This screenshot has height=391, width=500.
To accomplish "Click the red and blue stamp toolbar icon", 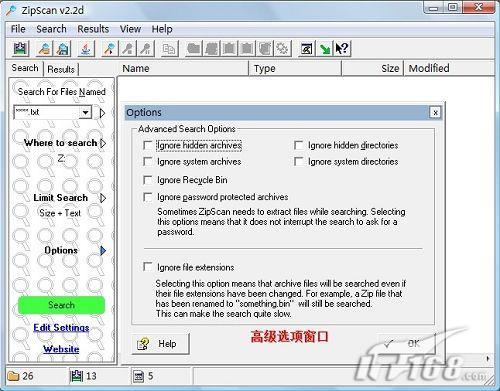I will pos(86,49).
